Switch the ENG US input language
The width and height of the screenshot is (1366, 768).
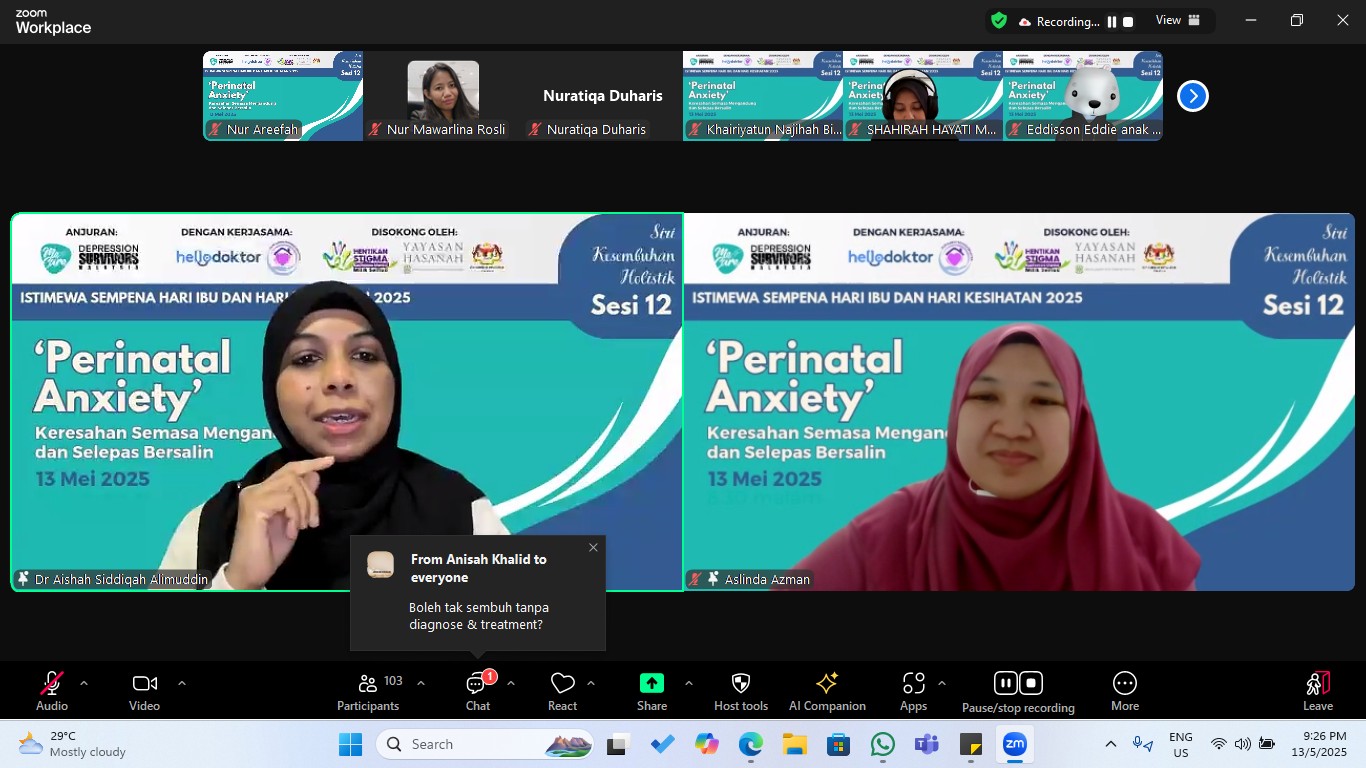pos(1181,745)
